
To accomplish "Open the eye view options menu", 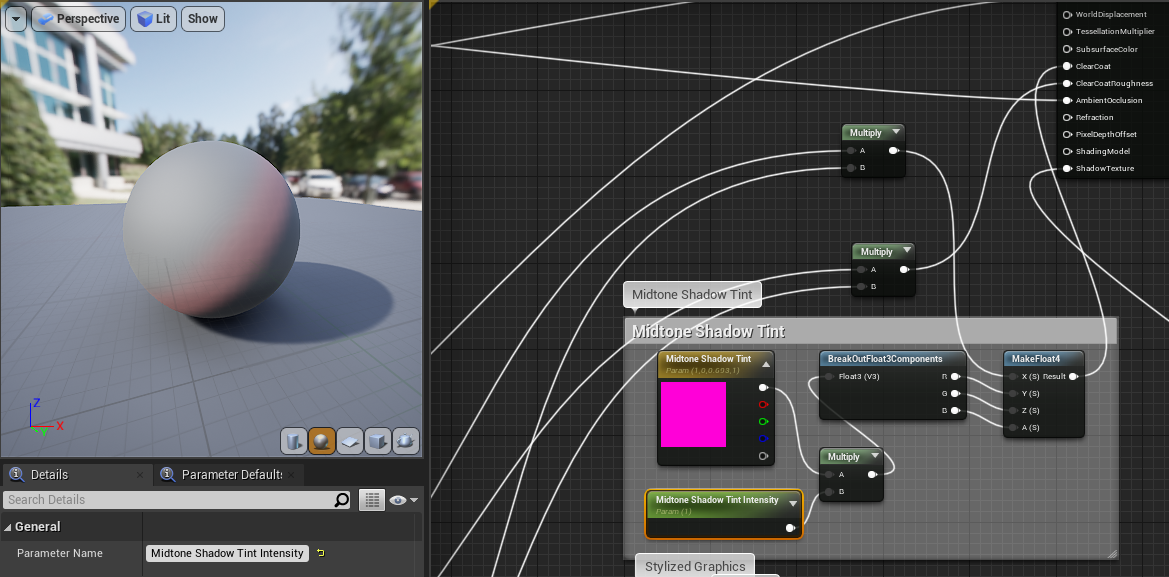I will 403,500.
